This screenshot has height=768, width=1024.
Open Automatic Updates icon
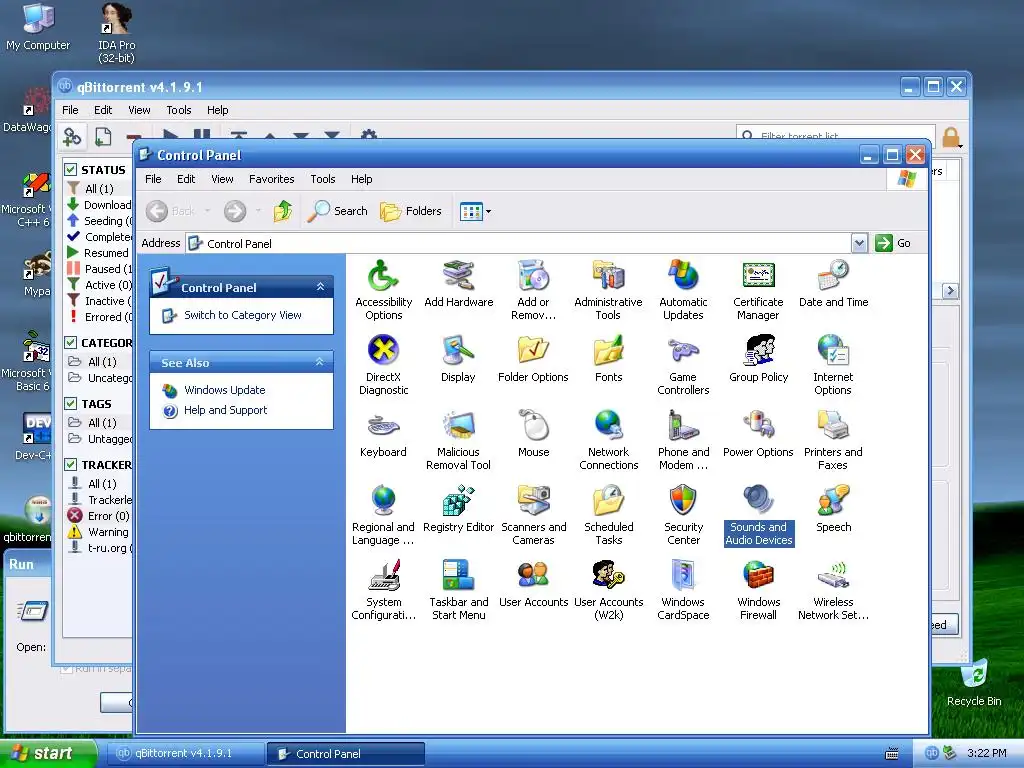[x=683, y=290]
